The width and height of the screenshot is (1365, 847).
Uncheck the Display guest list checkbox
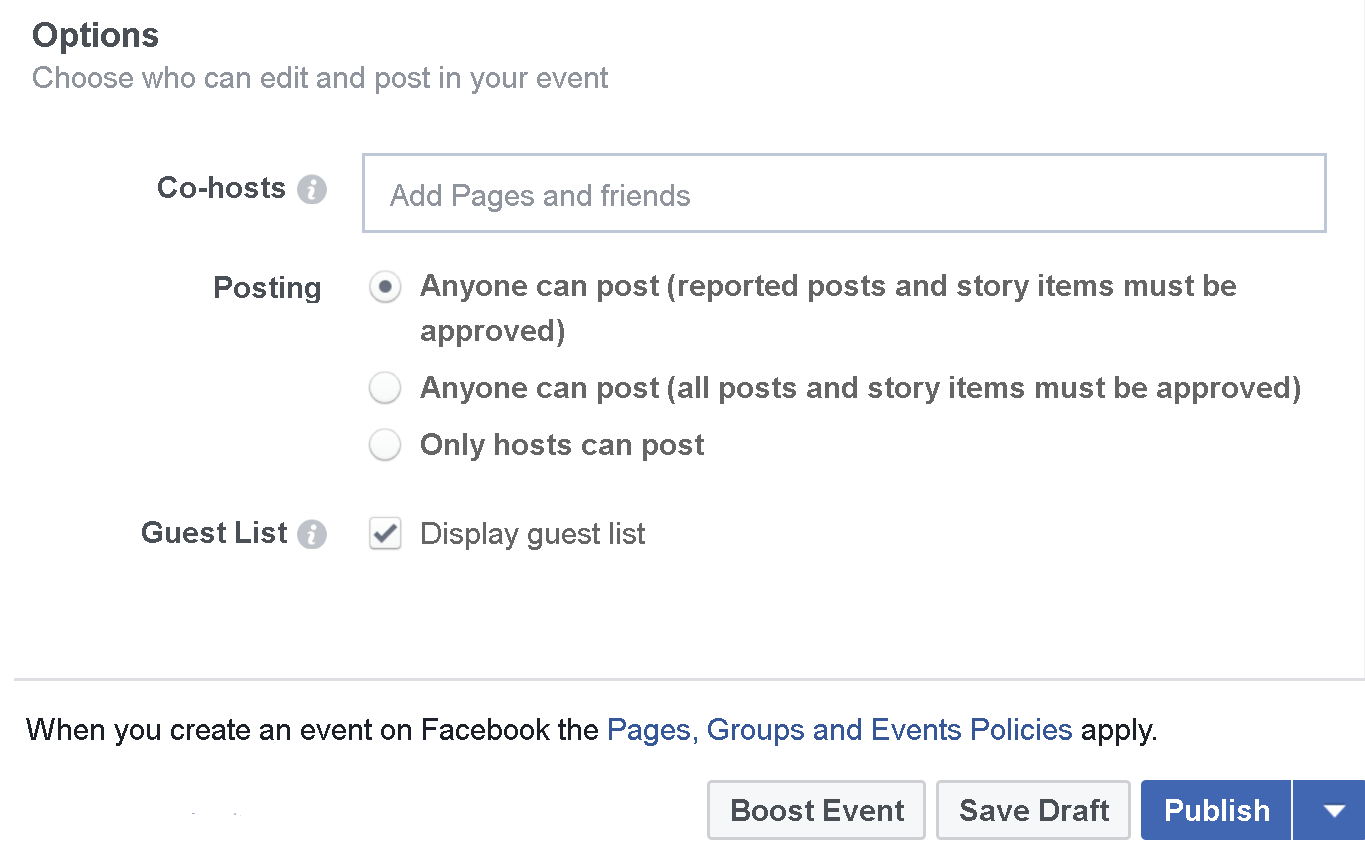point(385,534)
